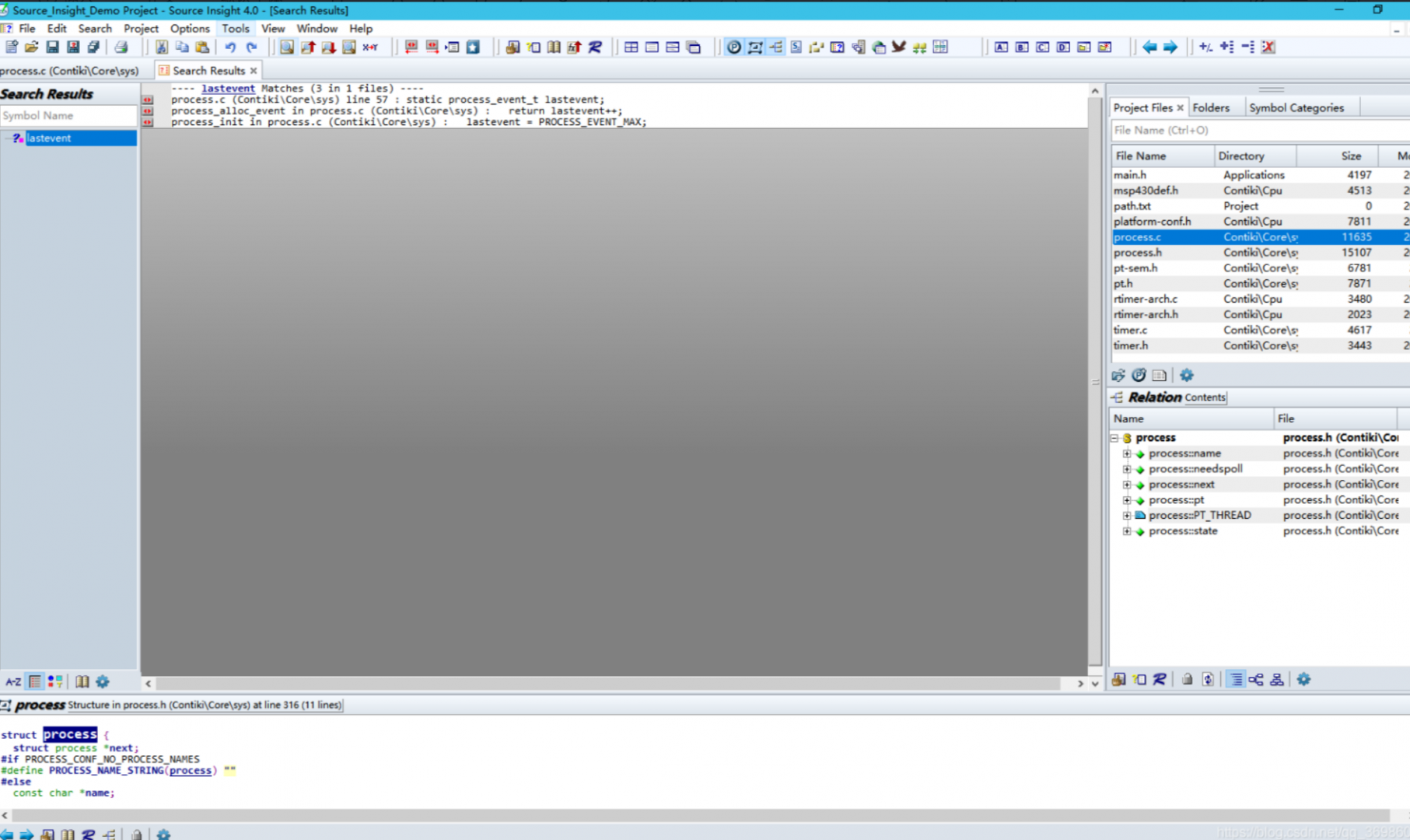Screen dimensions: 1410x840
Task: Switch to the process.c file tab
Action: (70, 71)
